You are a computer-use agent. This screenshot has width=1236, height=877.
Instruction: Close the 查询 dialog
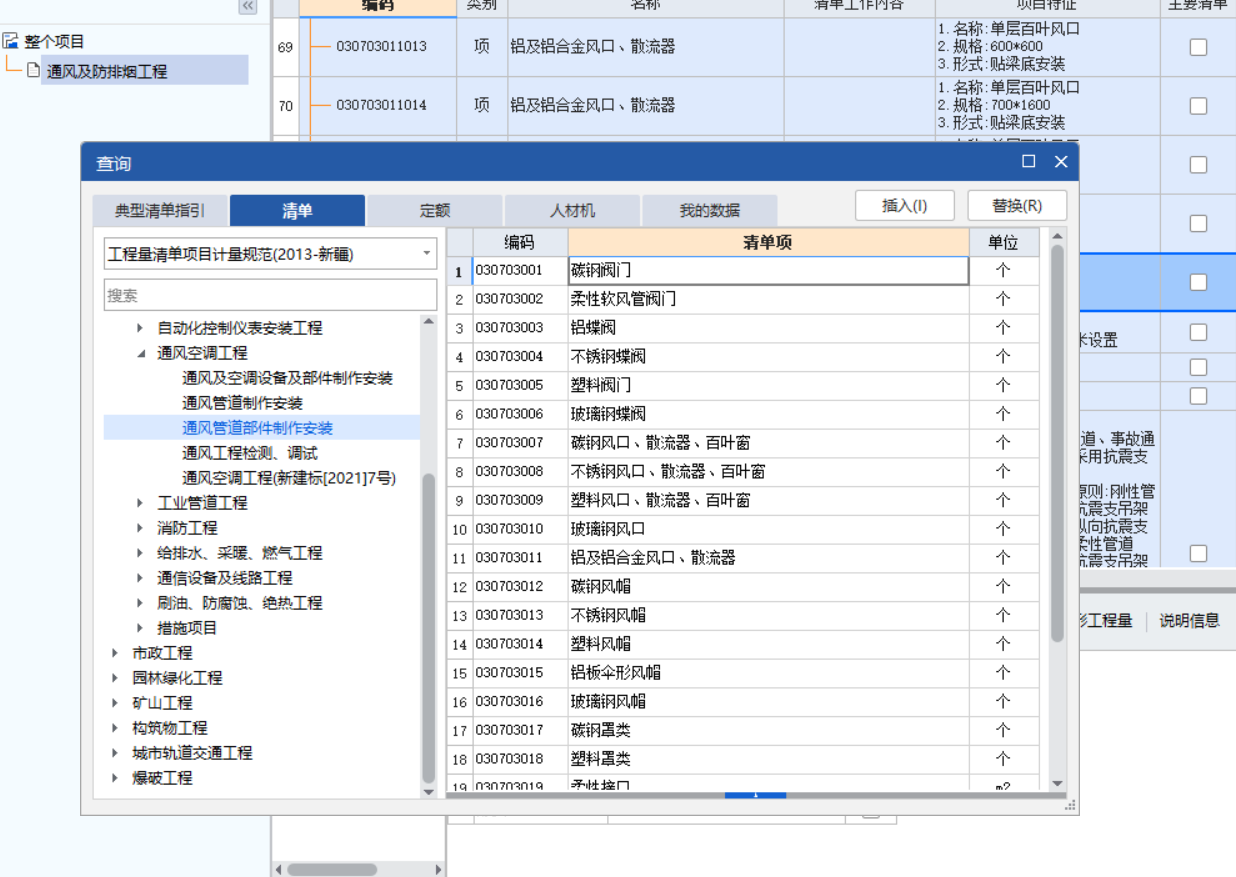coord(1061,161)
